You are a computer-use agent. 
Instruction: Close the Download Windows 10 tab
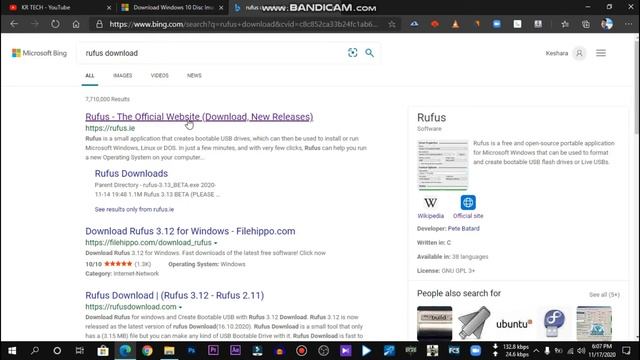(221, 7)
